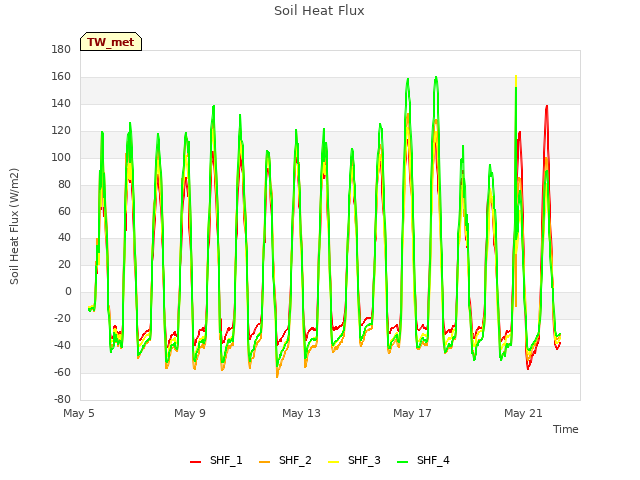Screen dimensions: 640x480
Task: Click the 100 y-axis tick label
Action: tap(61, 157)
